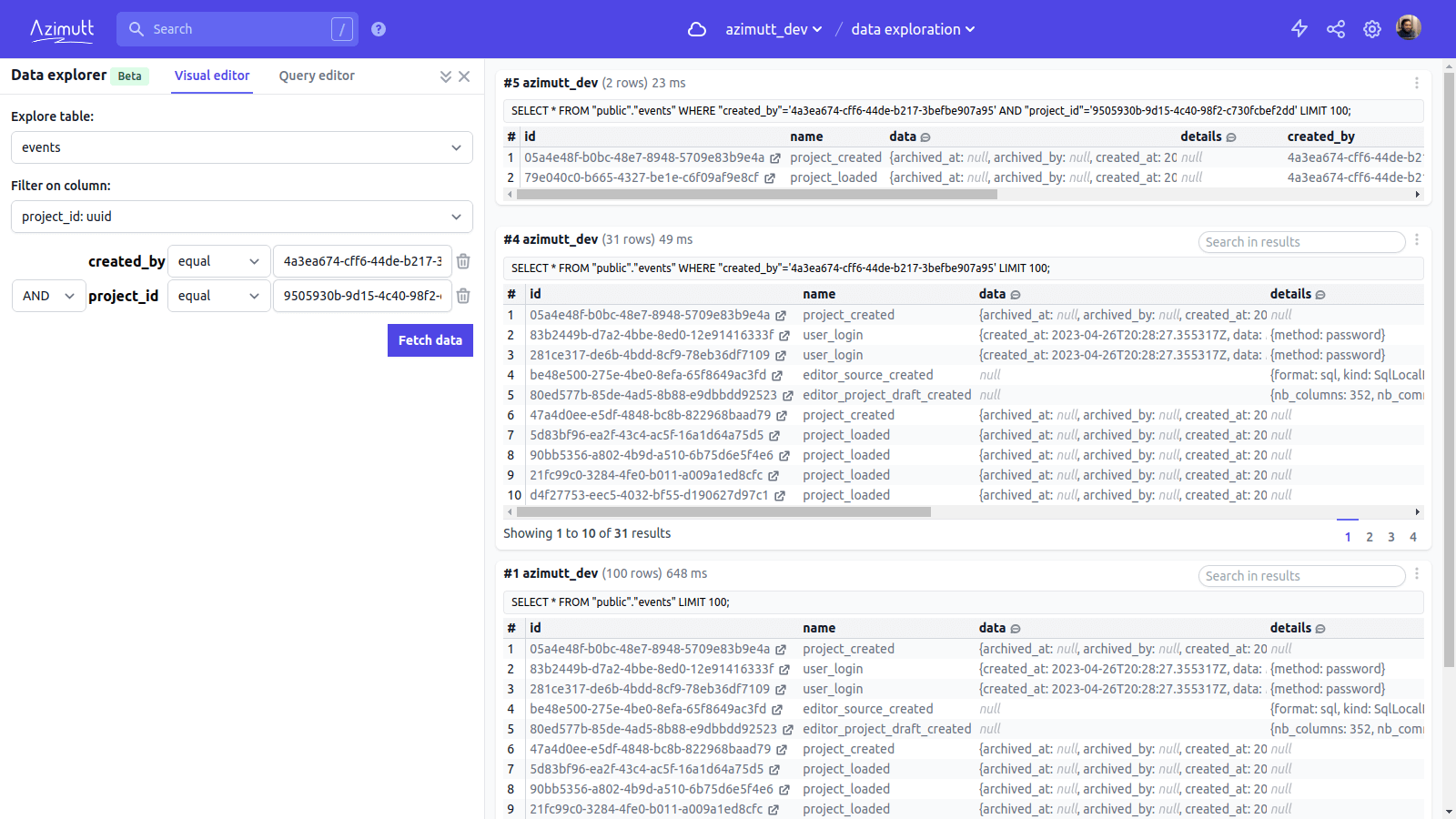
Task: Open the help icon next to search
Action: click(378, 28)
